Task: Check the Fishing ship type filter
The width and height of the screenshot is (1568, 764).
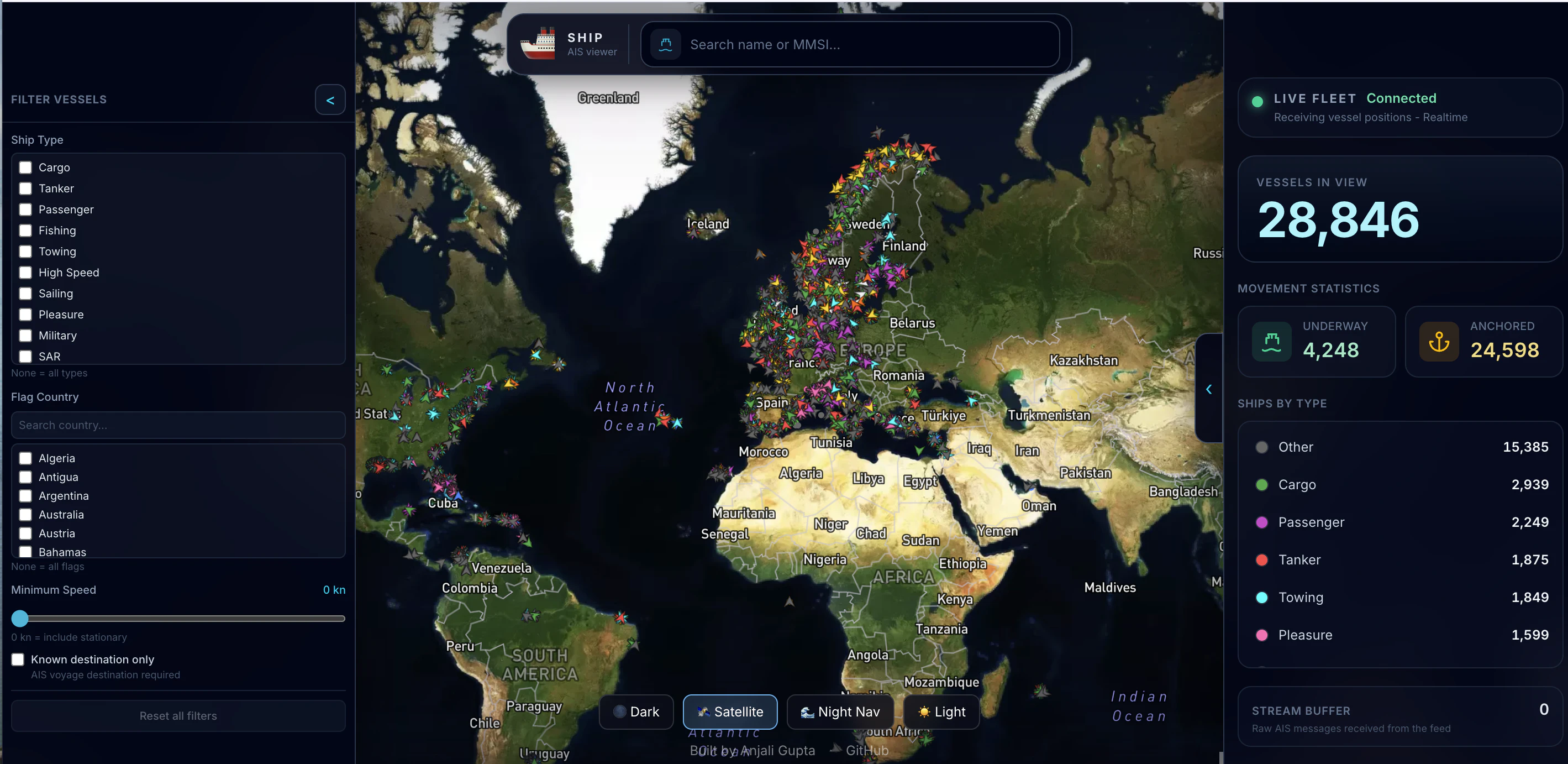Action: 25,231
